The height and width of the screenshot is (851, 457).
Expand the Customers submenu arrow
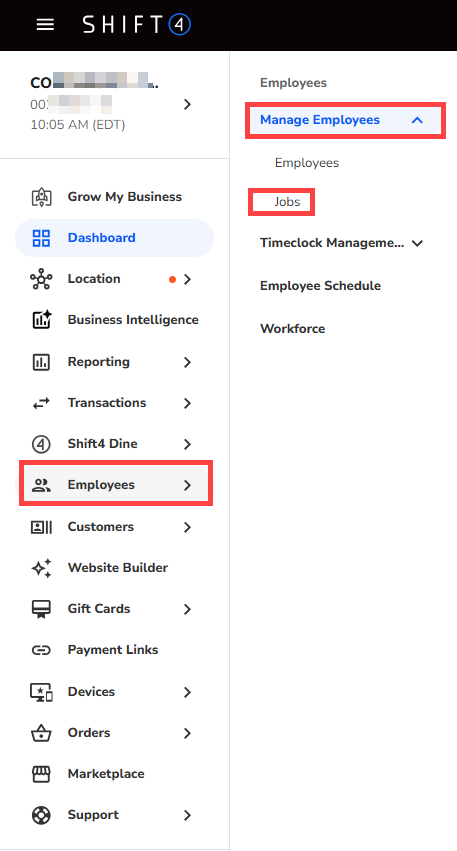click(188, 527)
